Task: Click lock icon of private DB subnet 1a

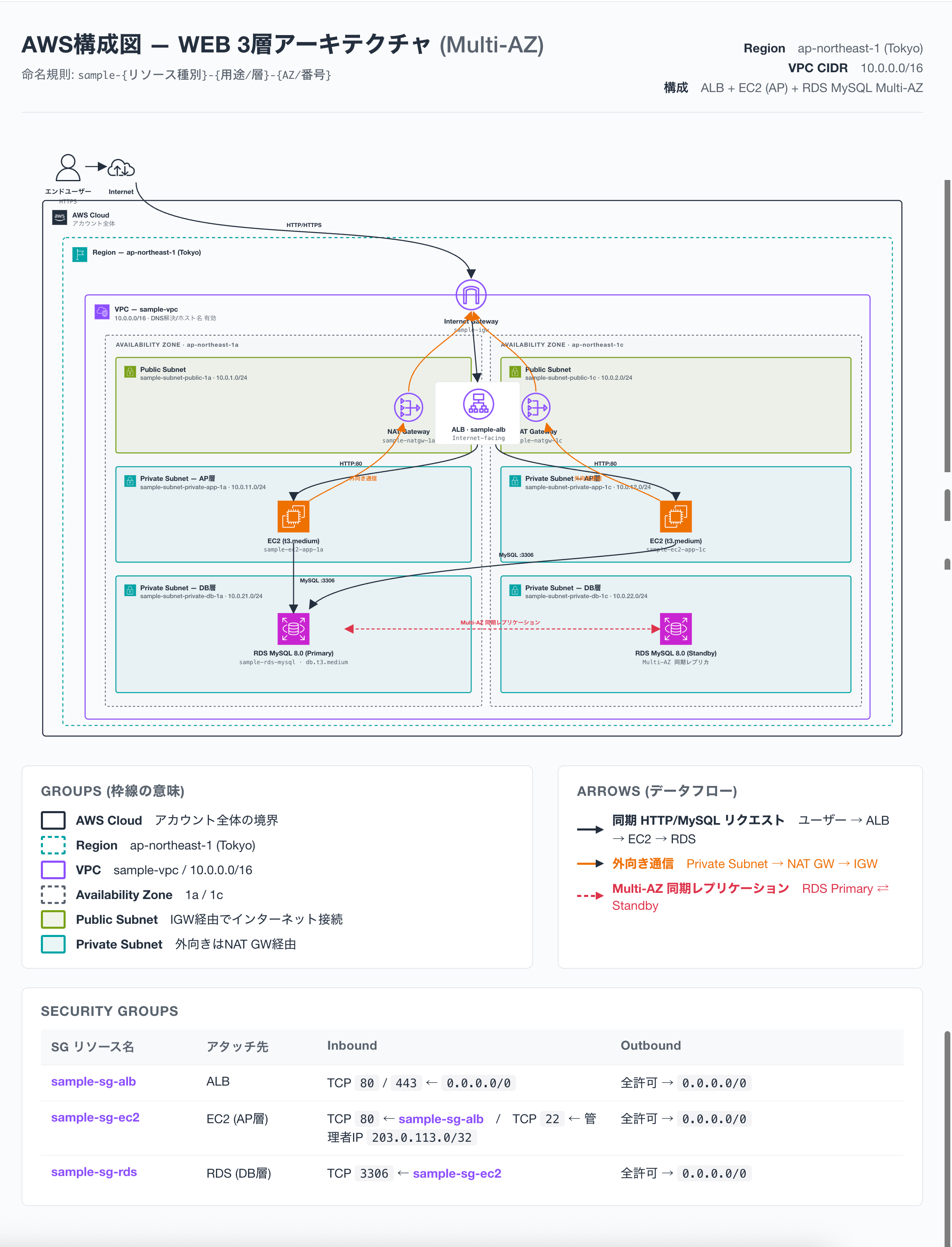Action: click(130, 590)
